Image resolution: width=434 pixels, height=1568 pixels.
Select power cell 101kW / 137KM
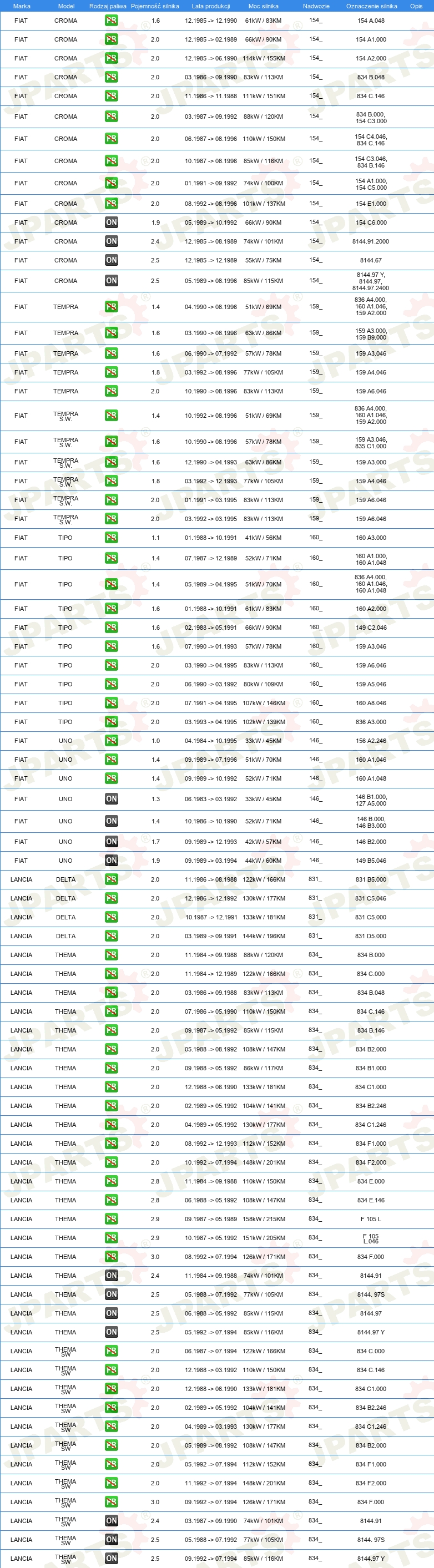264,204
